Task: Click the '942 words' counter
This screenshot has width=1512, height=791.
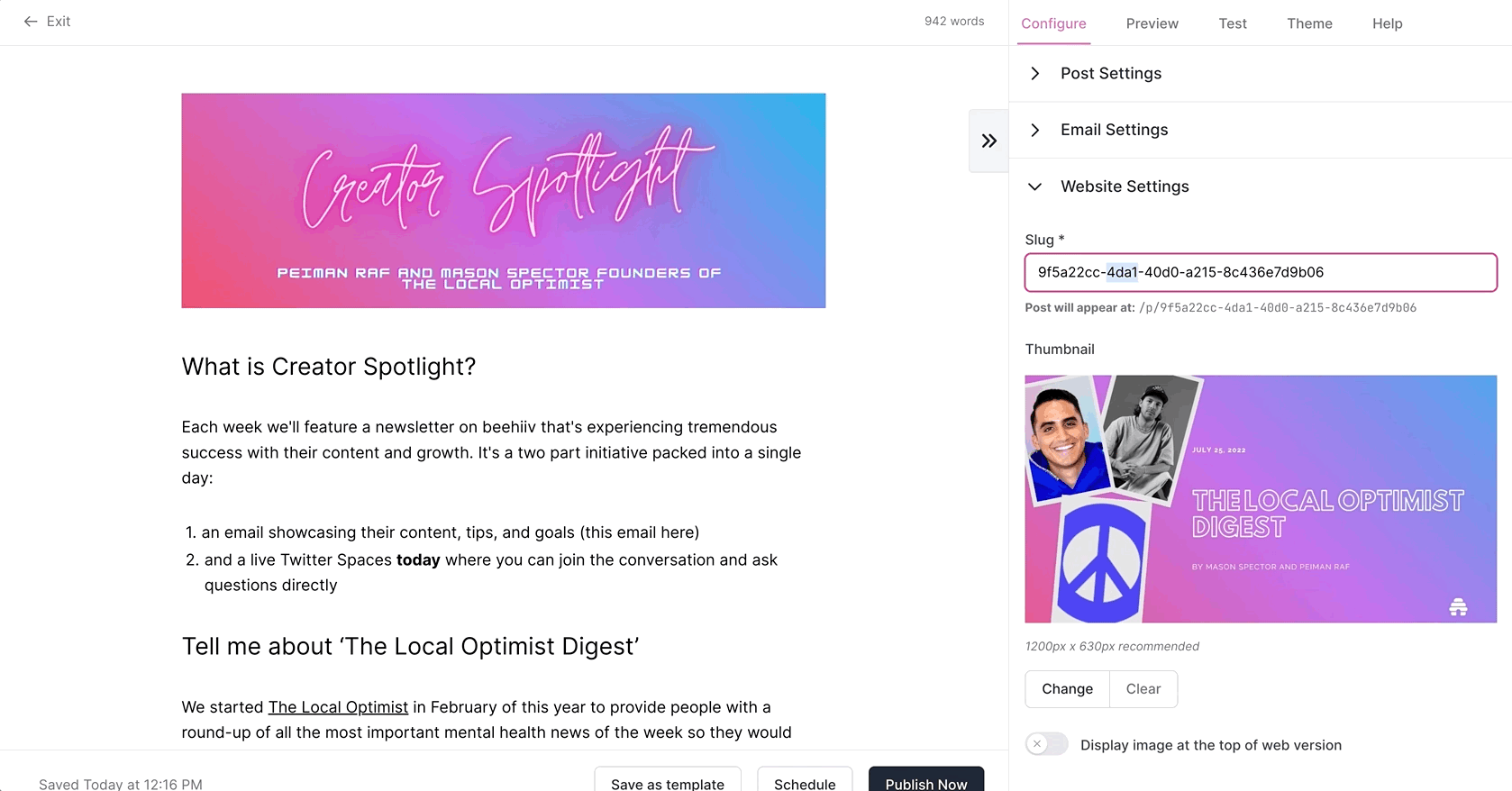Action: tap(954, 22)
